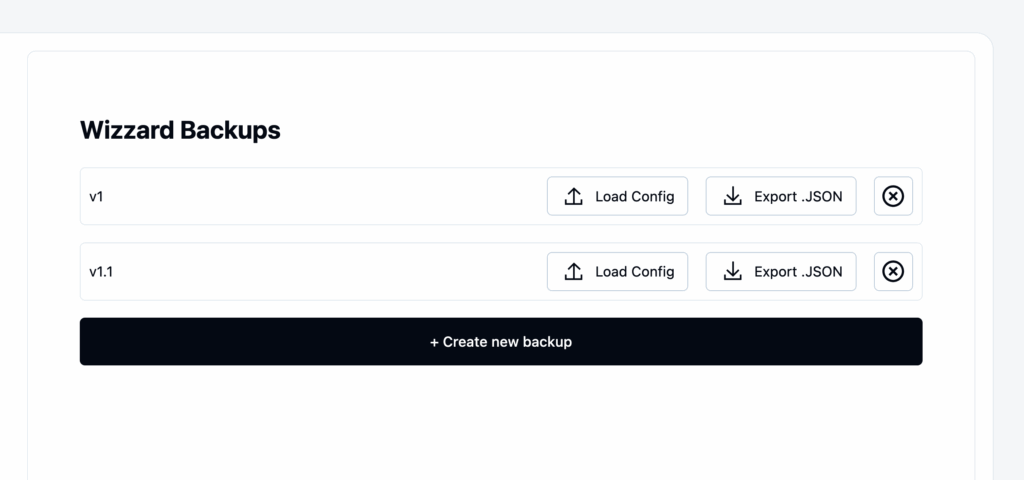Viewport: 1024px width, 480px height.
Task: Load Config text for the v1.1 backup
Action: point(634,271)
